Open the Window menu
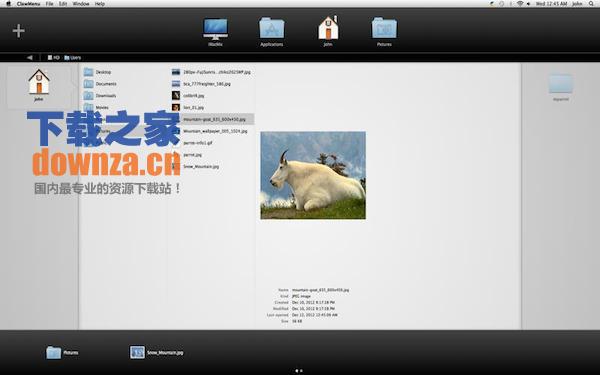Image resolution: width=600 pixels, height=375 pixels. (x=81, y=3)
